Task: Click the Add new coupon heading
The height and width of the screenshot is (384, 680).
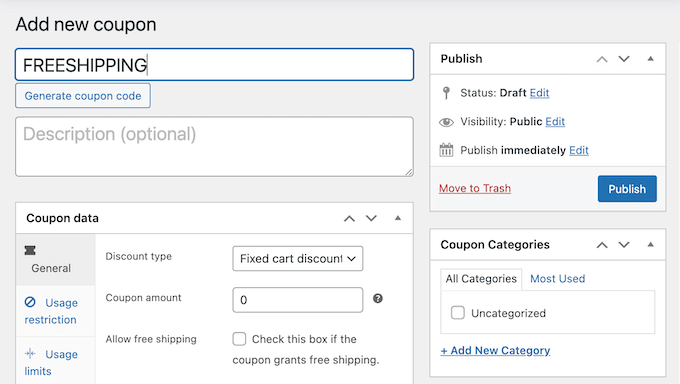Action: [x=86, y=24]
